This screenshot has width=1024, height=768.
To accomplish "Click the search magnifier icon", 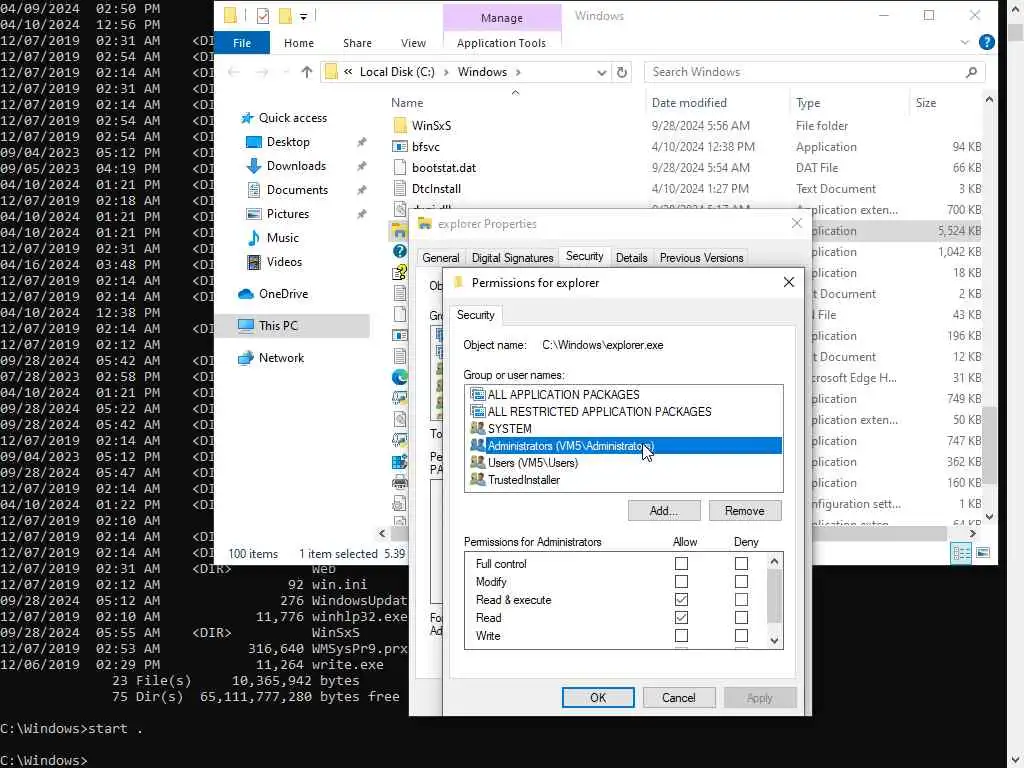I will (x=971, y=72).
